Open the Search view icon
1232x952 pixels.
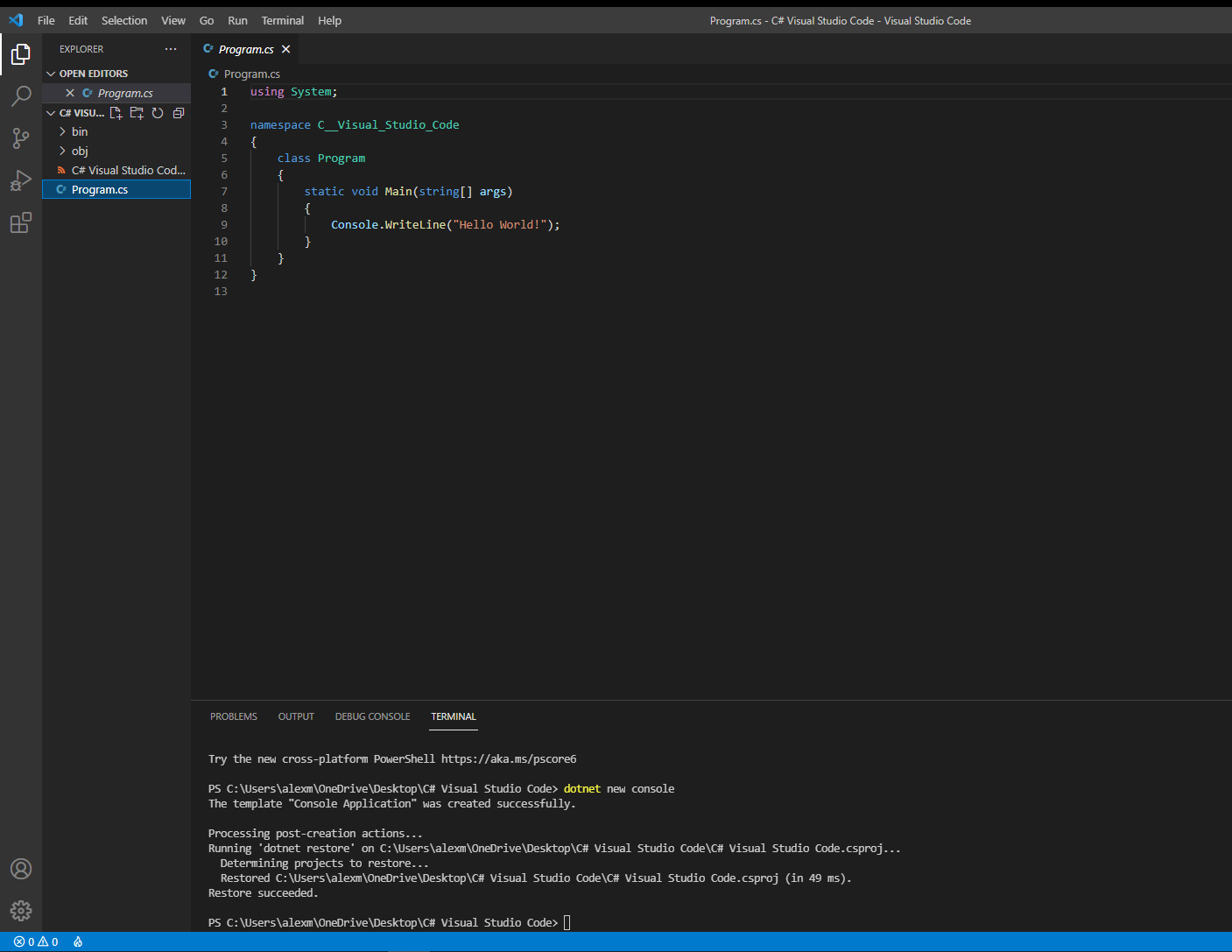point(21,96)
